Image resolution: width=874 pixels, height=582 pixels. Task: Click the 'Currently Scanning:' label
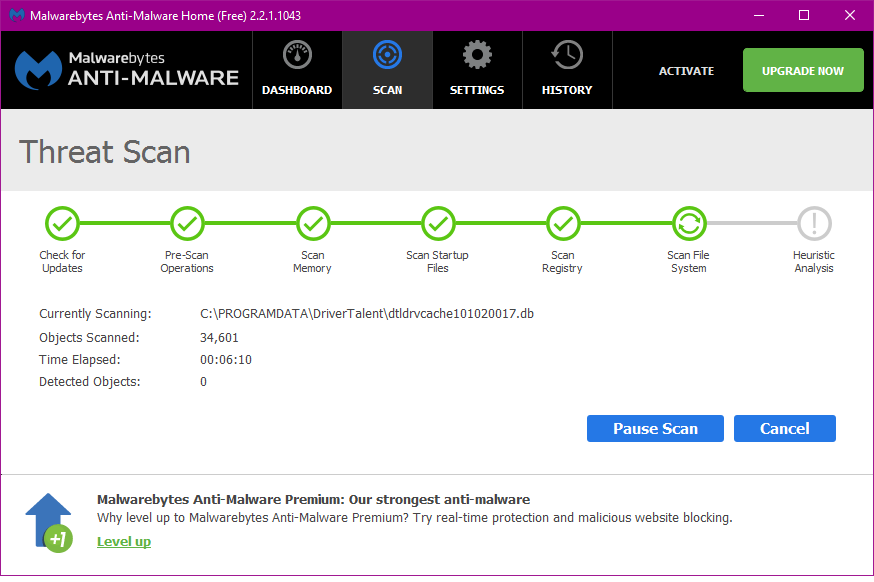click(x=95, y=313)
